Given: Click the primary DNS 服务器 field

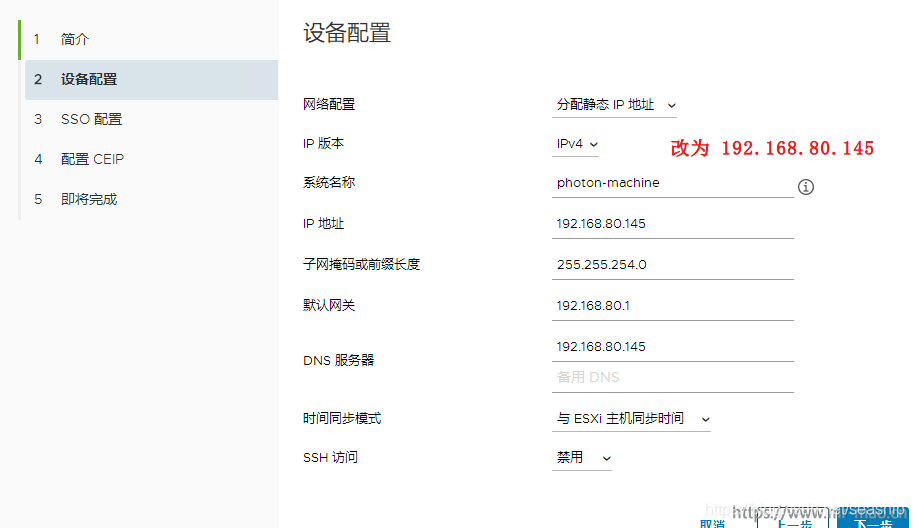Looking at the screenshot, I should [672, 347].
